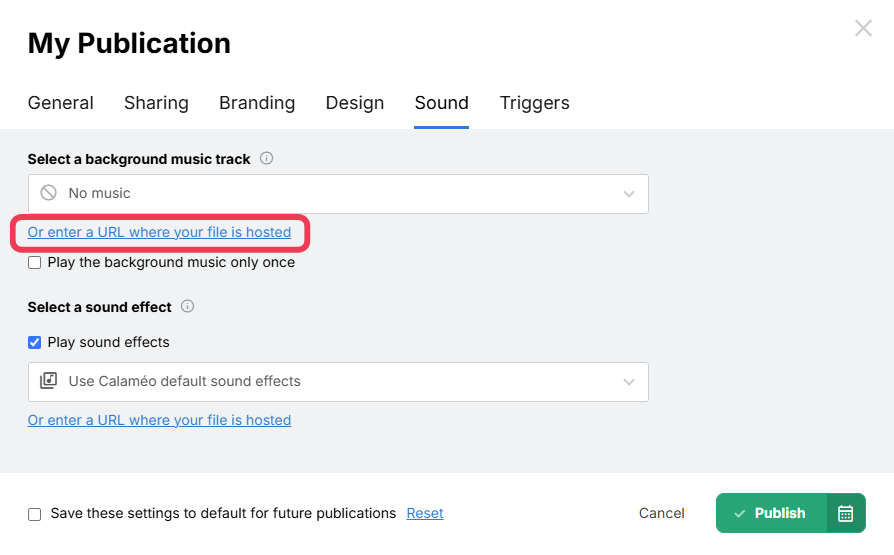Image resolution: width=894 pixels, height=555 pixels.
Task: Select the Design tab
Action: pos(355,103)
